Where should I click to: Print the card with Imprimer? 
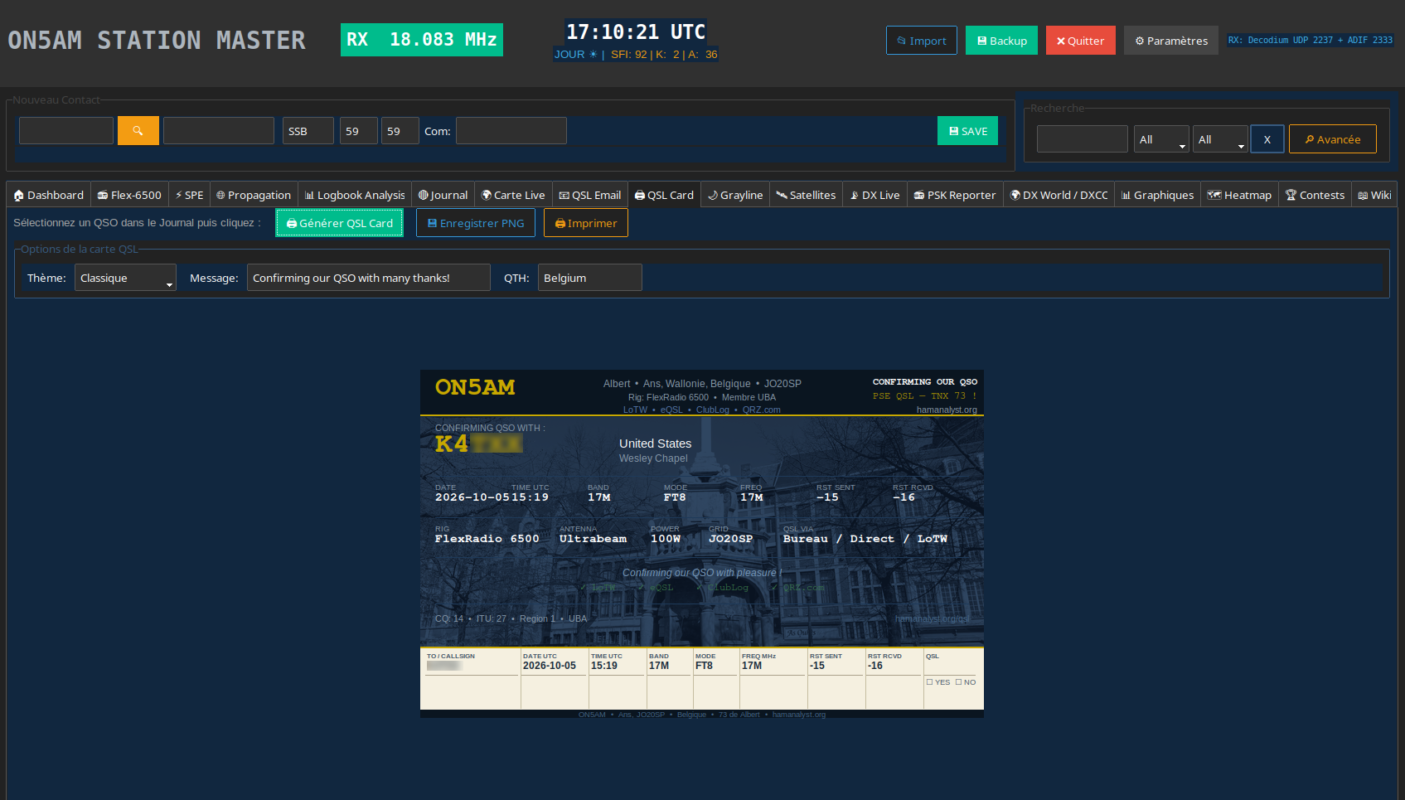coord(586,223)
